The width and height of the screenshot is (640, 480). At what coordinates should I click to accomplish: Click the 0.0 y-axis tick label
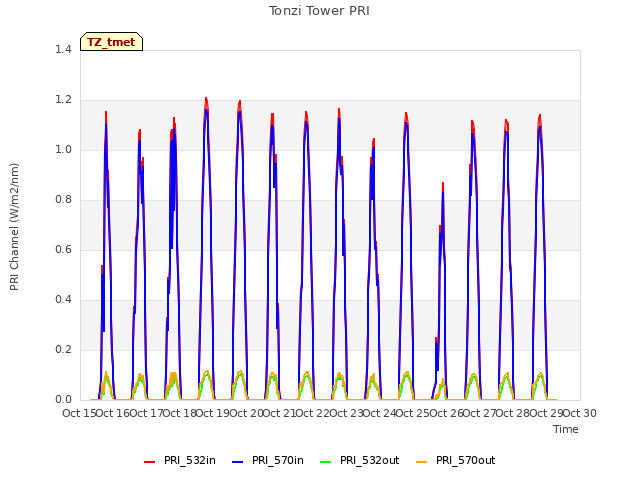click(63, 400)
